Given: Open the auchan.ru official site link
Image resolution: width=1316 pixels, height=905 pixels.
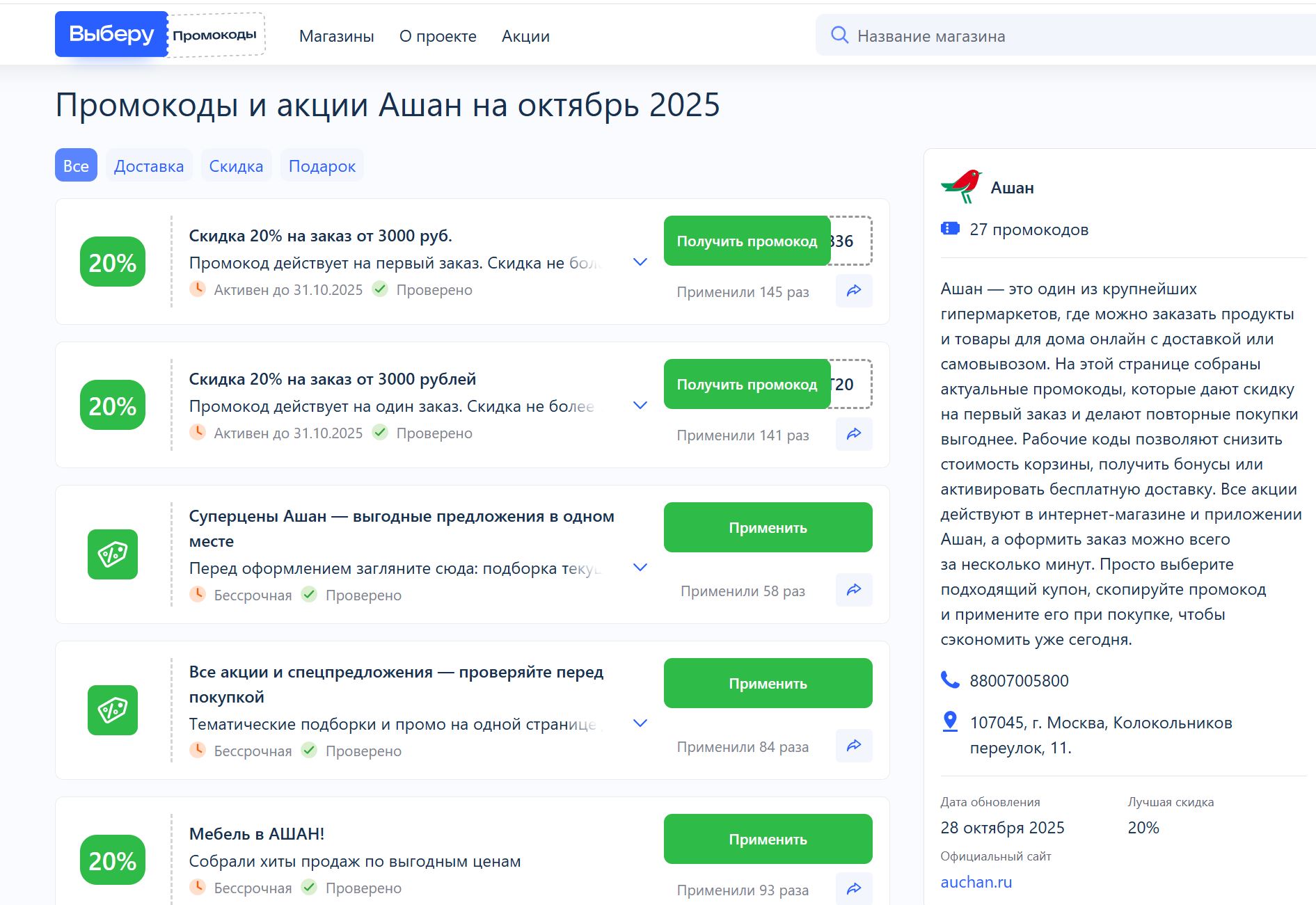Looking at the screenshot, I should tap(976, 882).
